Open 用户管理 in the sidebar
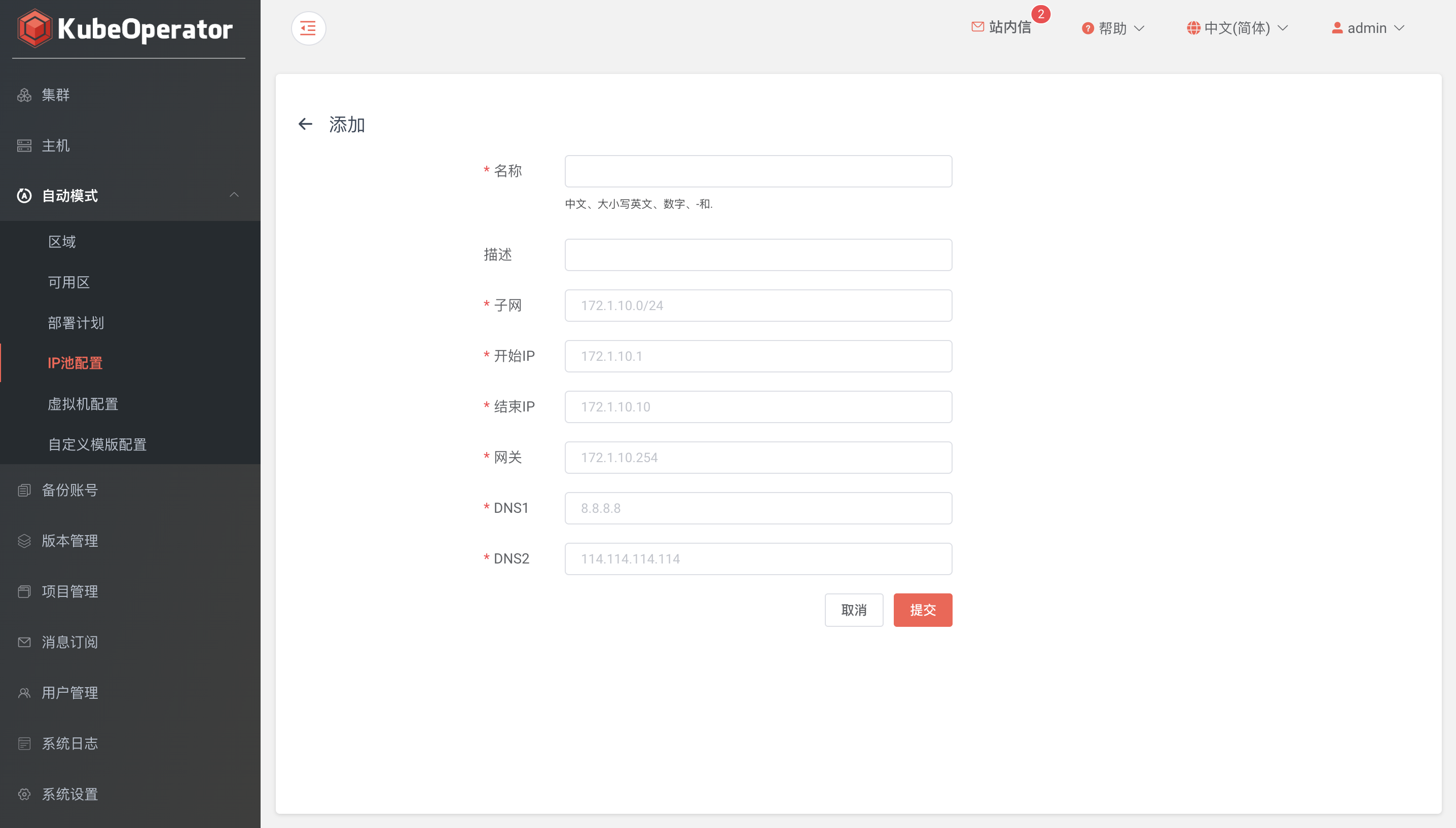 tap(130, 692)
